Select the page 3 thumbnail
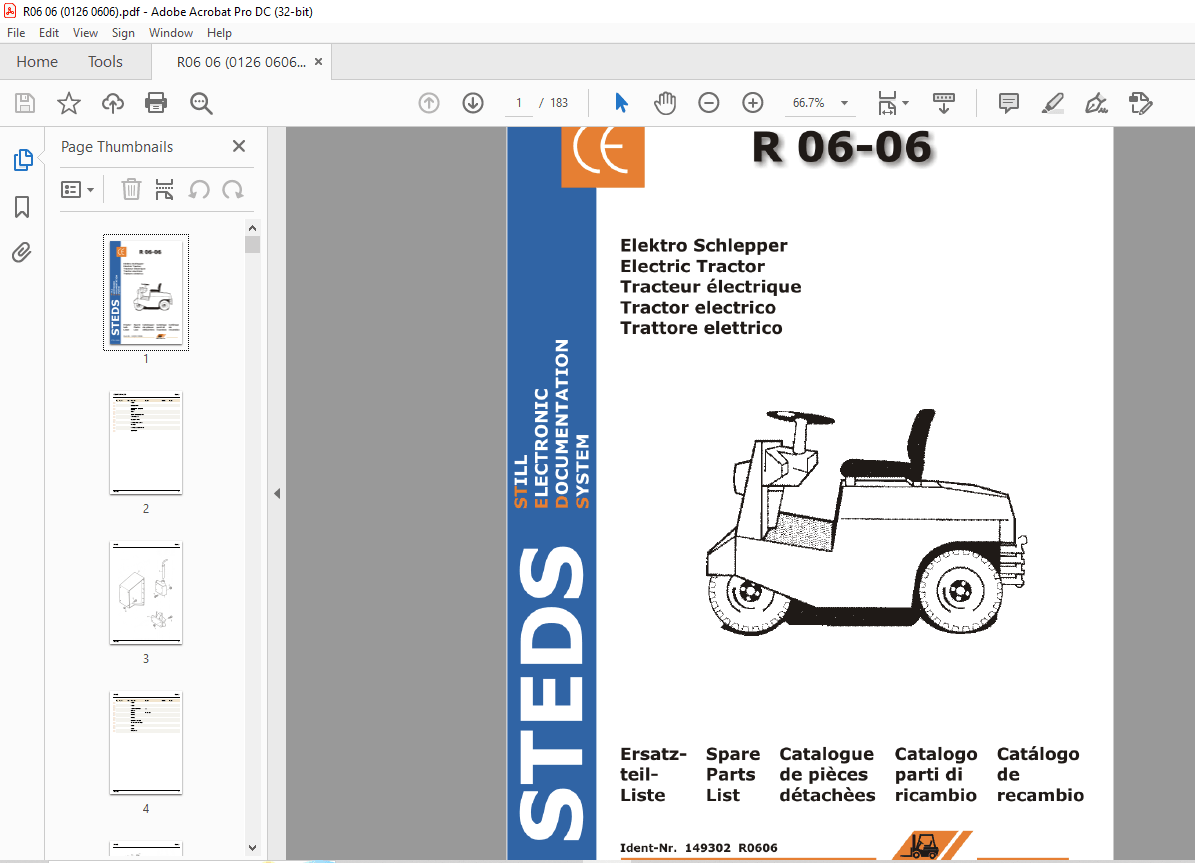This screenshot has height=863, width=1195. [x=146, y=593]
